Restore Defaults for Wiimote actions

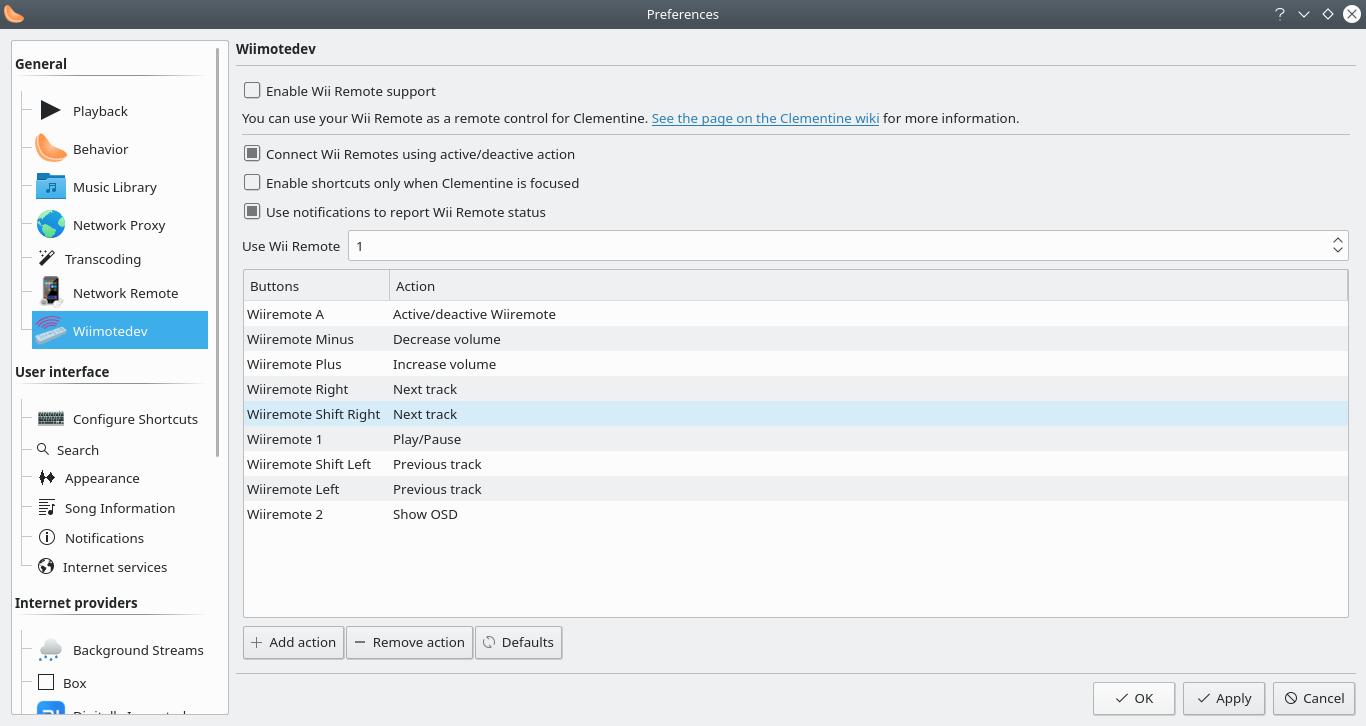[518, 642]
